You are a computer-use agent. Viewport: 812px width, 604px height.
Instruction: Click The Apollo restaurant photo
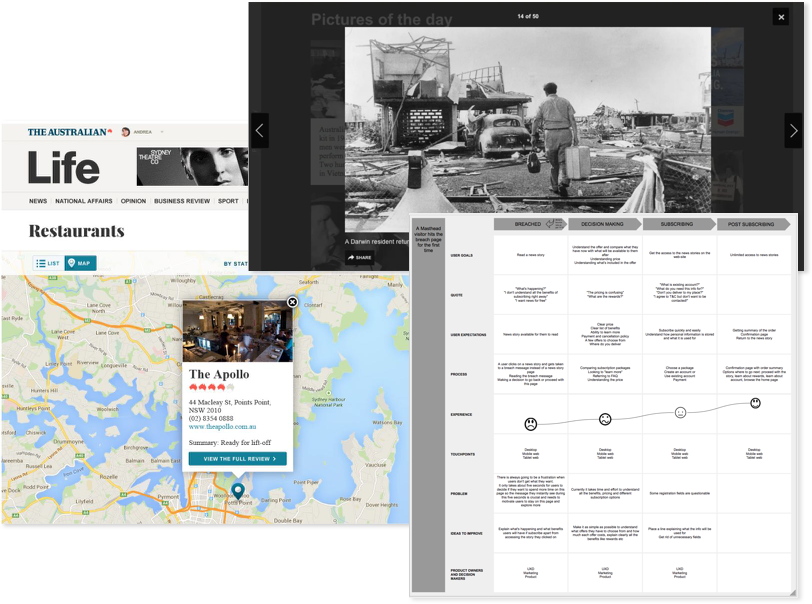coord(238,330)
